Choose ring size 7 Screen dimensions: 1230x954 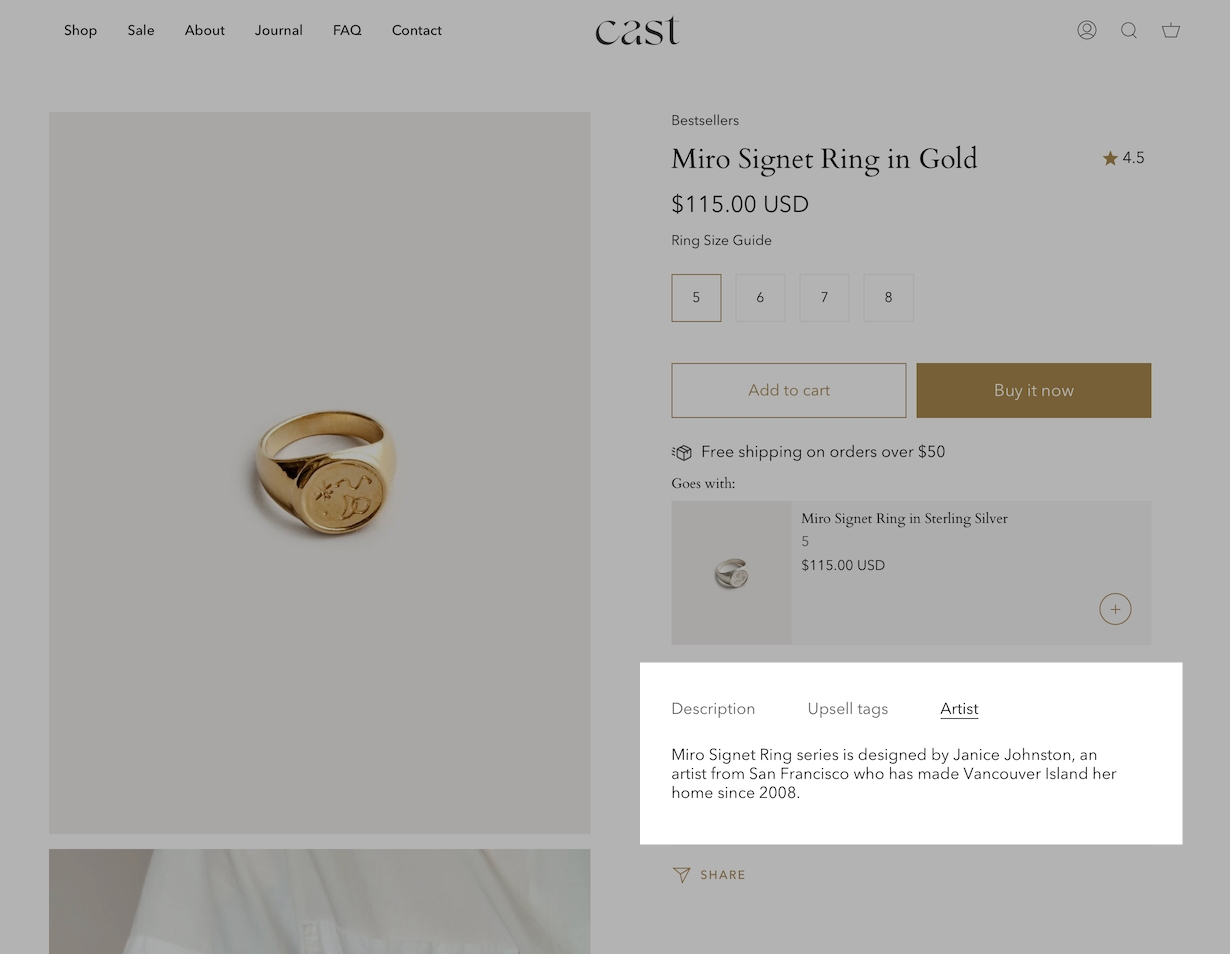824,298
